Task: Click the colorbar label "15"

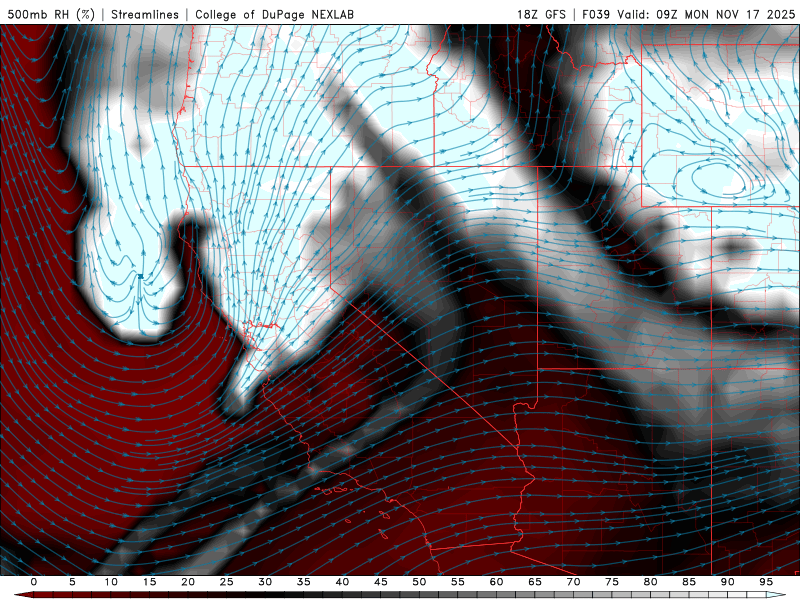Action: tap(149, 582)
